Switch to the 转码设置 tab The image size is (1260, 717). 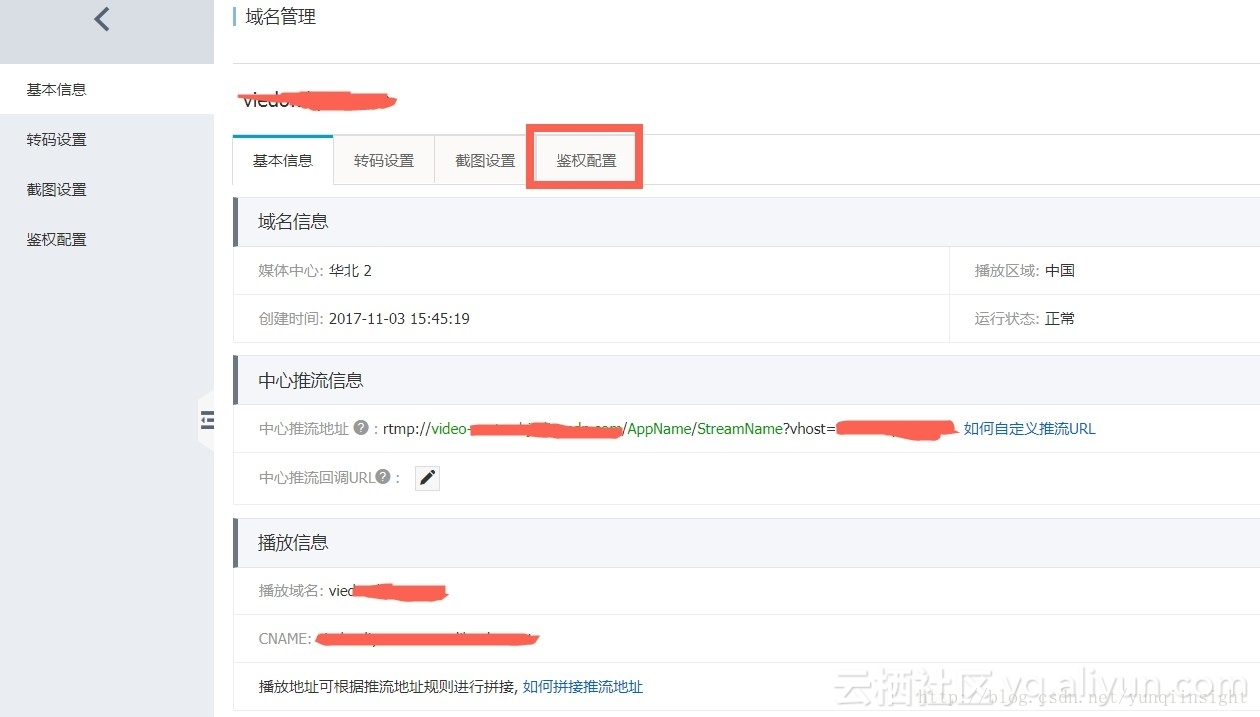click(383, 158)
